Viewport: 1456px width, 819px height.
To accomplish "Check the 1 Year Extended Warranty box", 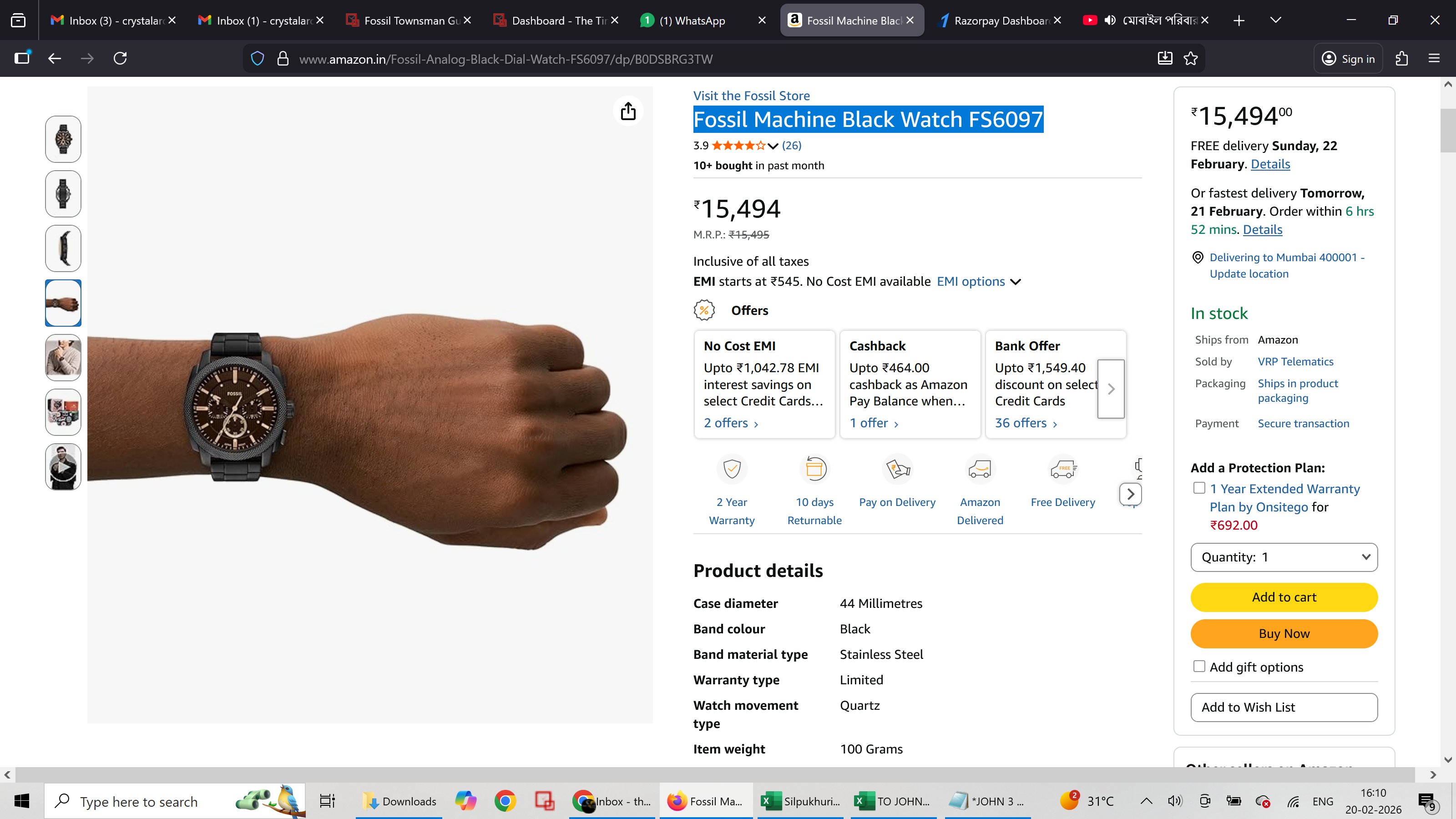I will pyautogui.click(x=1199, y=488).
